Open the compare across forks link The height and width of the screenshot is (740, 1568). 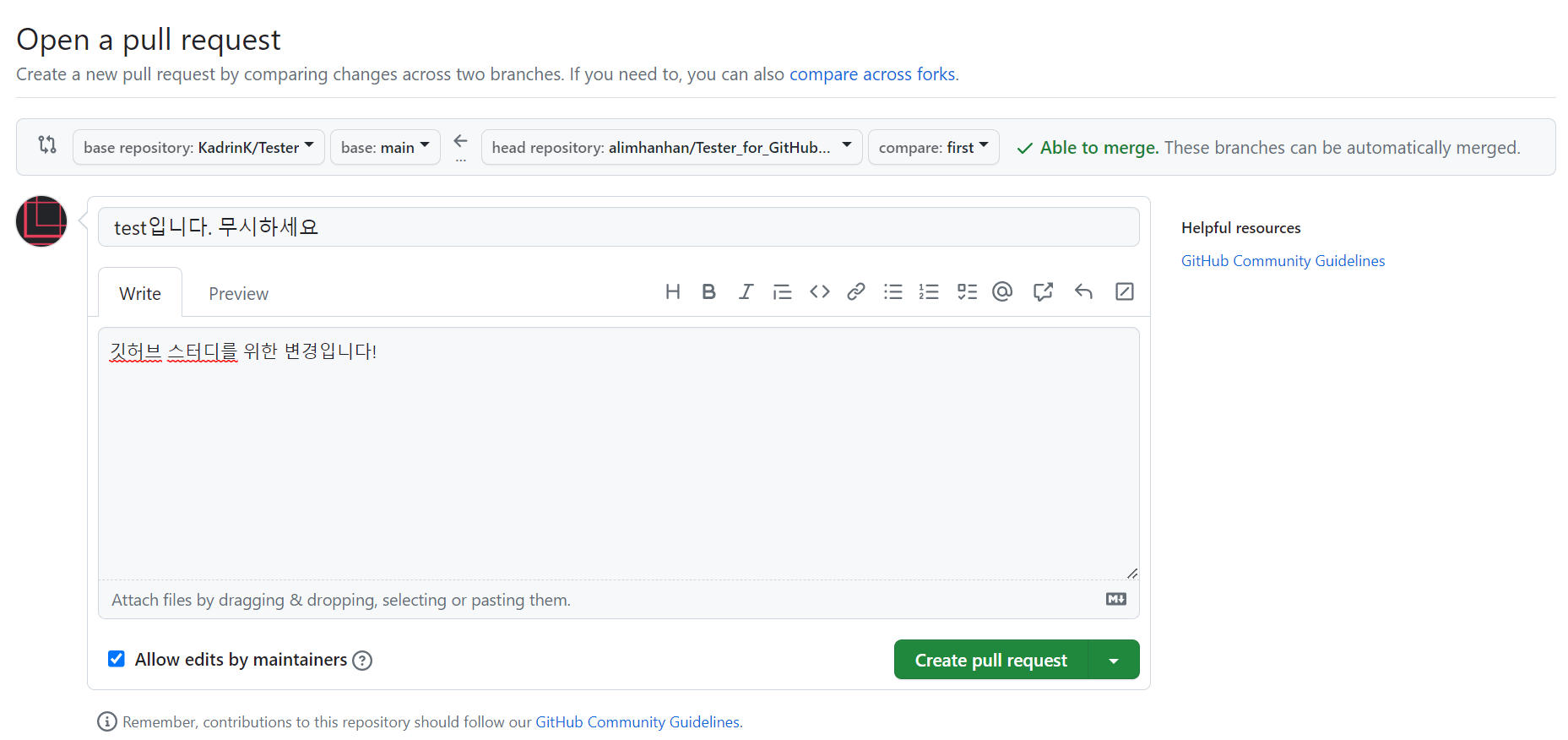pyautogui.click(x=872, y=74)
